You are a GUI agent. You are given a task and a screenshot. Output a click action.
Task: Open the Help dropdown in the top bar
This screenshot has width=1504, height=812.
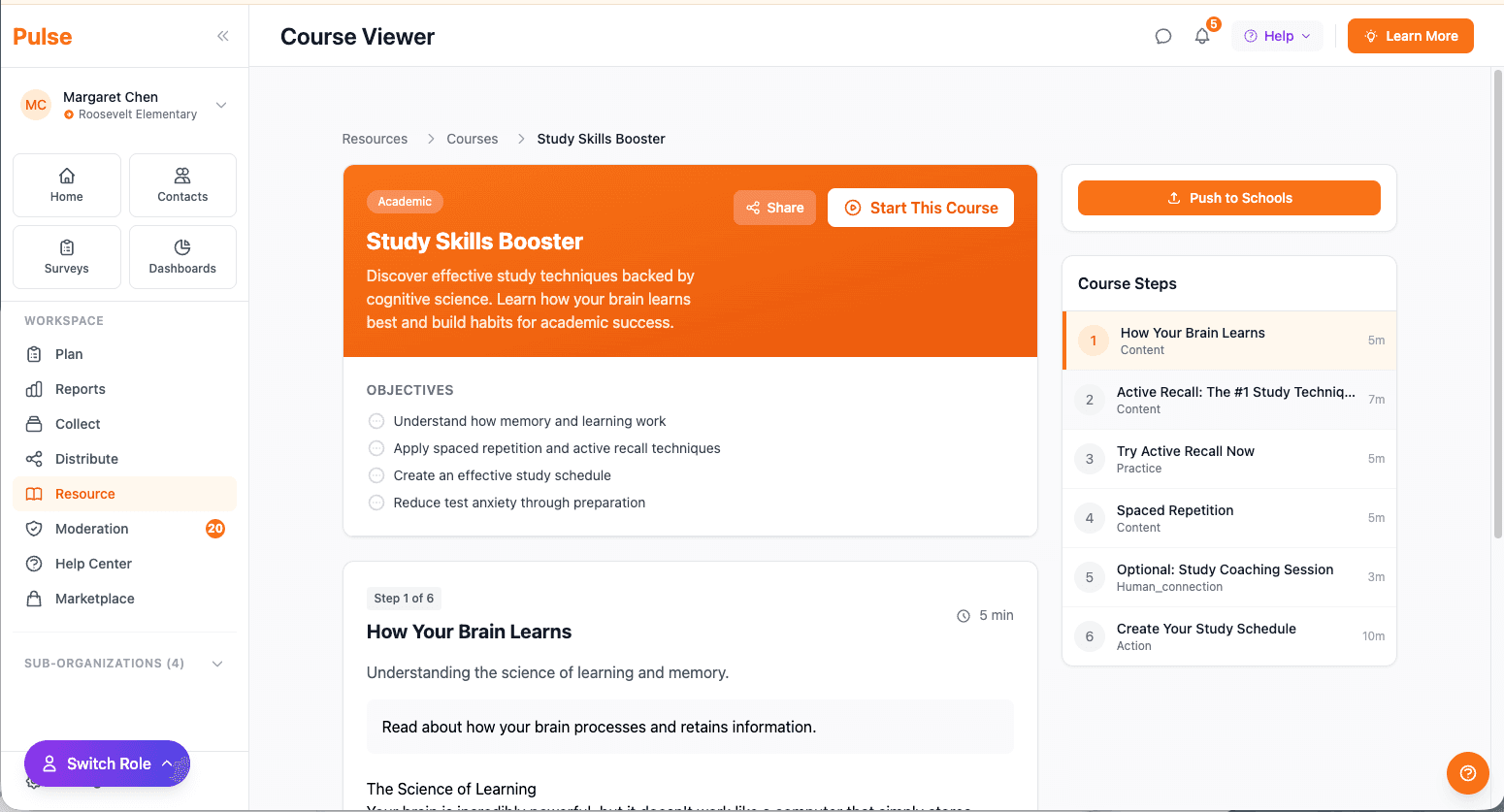point(1277,35)
